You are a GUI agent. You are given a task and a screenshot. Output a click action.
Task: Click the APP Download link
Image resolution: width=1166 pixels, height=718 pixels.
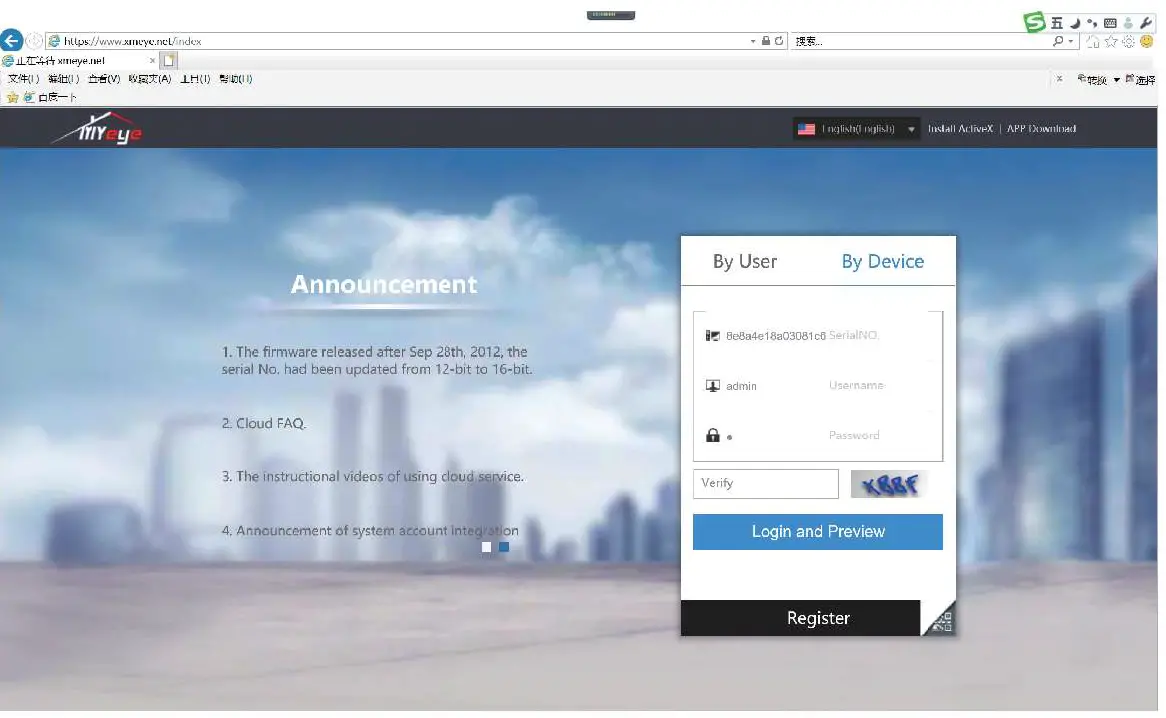pyautogui.click(x=1041, y=129)
